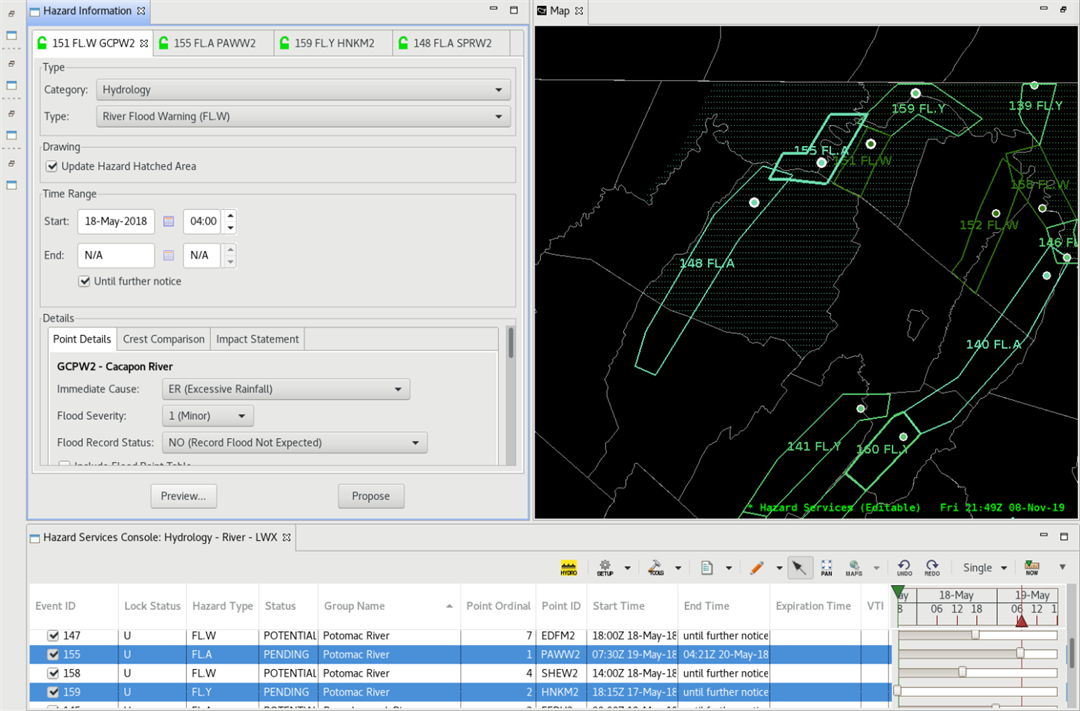1080x711 pixels.
Task: Click the HYDRO perspective icon
Action: (569, 568)
